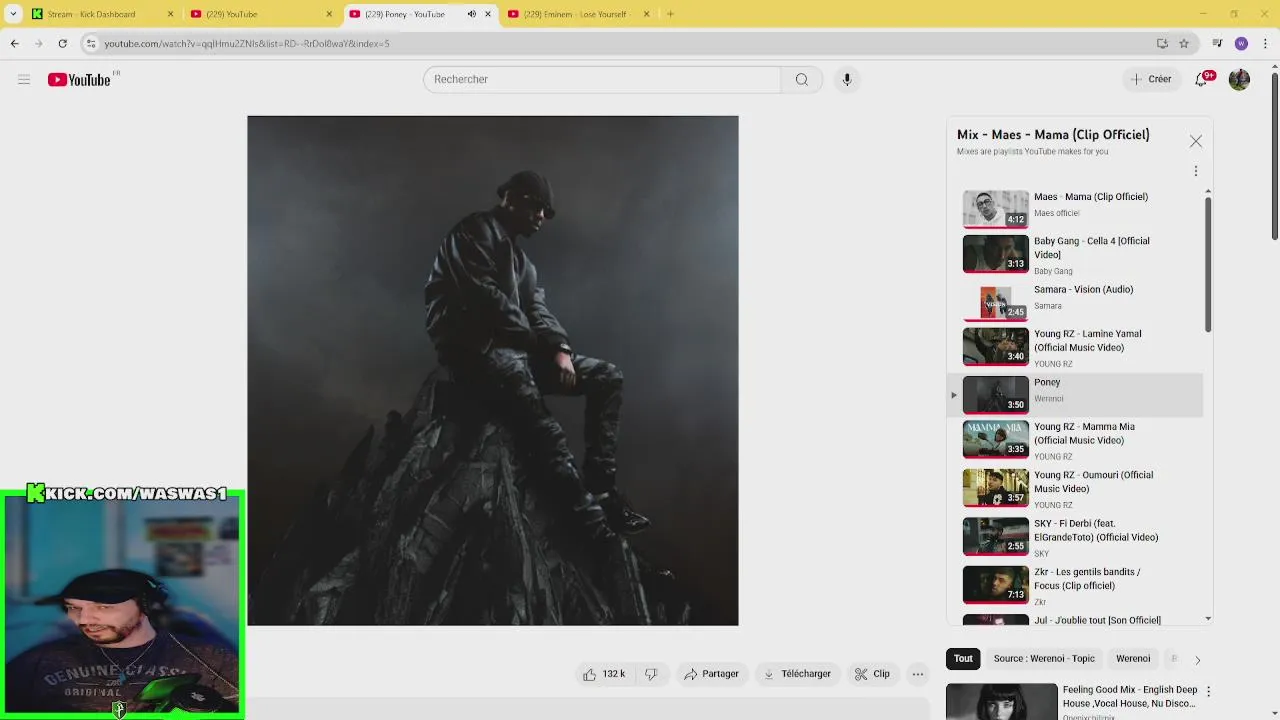The width and height of the screenshot is (1280, 720).
Task: Click the playlist panel scrollbar
Action: [x=1208, y=265]
